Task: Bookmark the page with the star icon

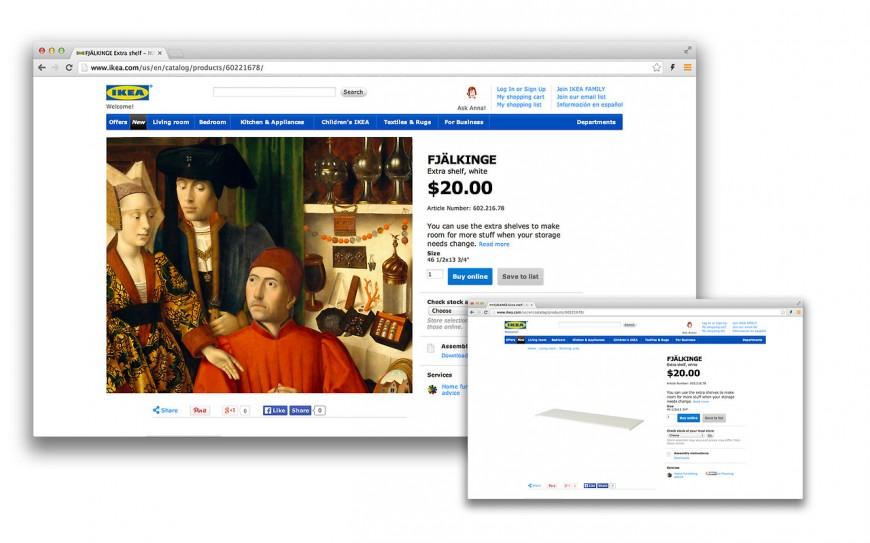Action: point(657,68)
